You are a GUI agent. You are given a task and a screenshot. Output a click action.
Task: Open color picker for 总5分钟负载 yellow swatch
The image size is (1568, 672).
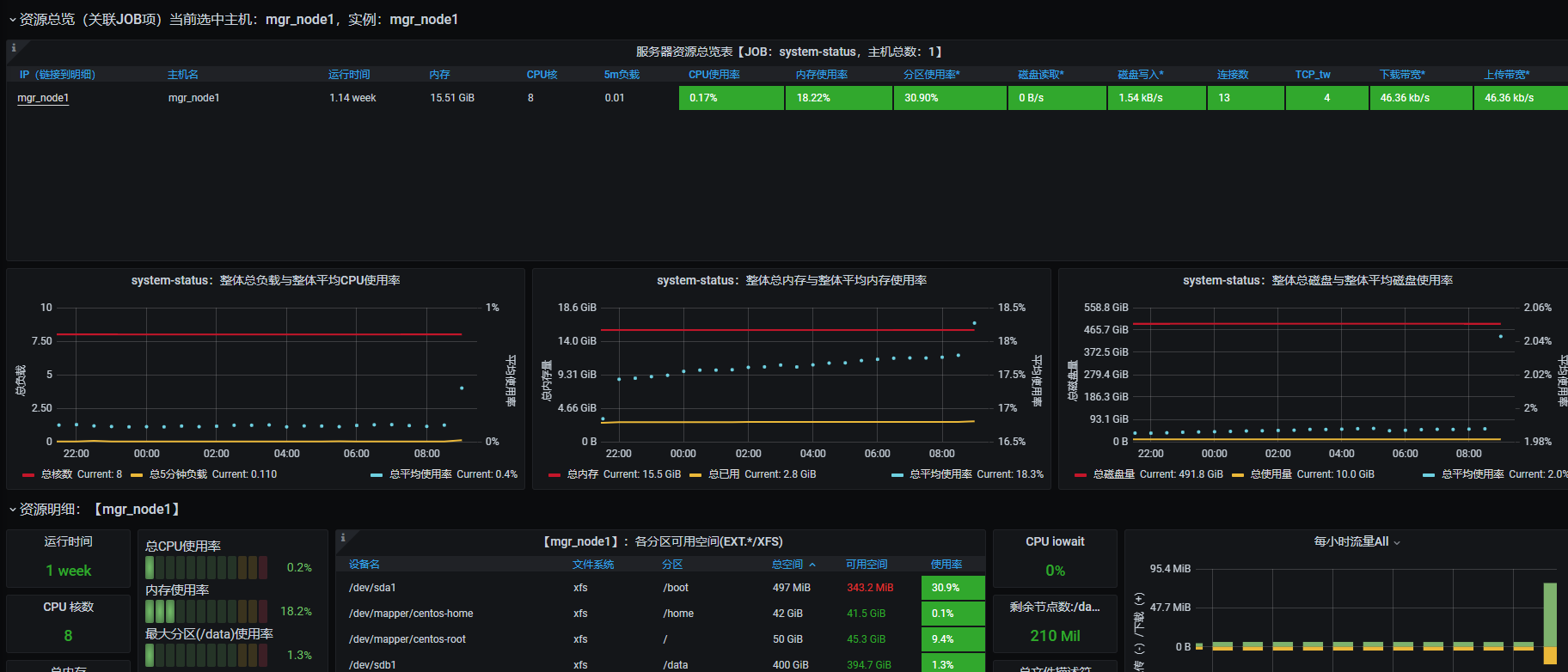coord(137,474)
